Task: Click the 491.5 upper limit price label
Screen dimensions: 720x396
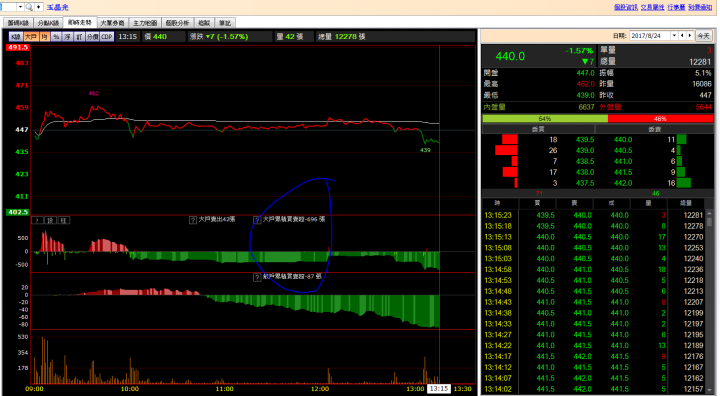Action: [x=18, y=47]
